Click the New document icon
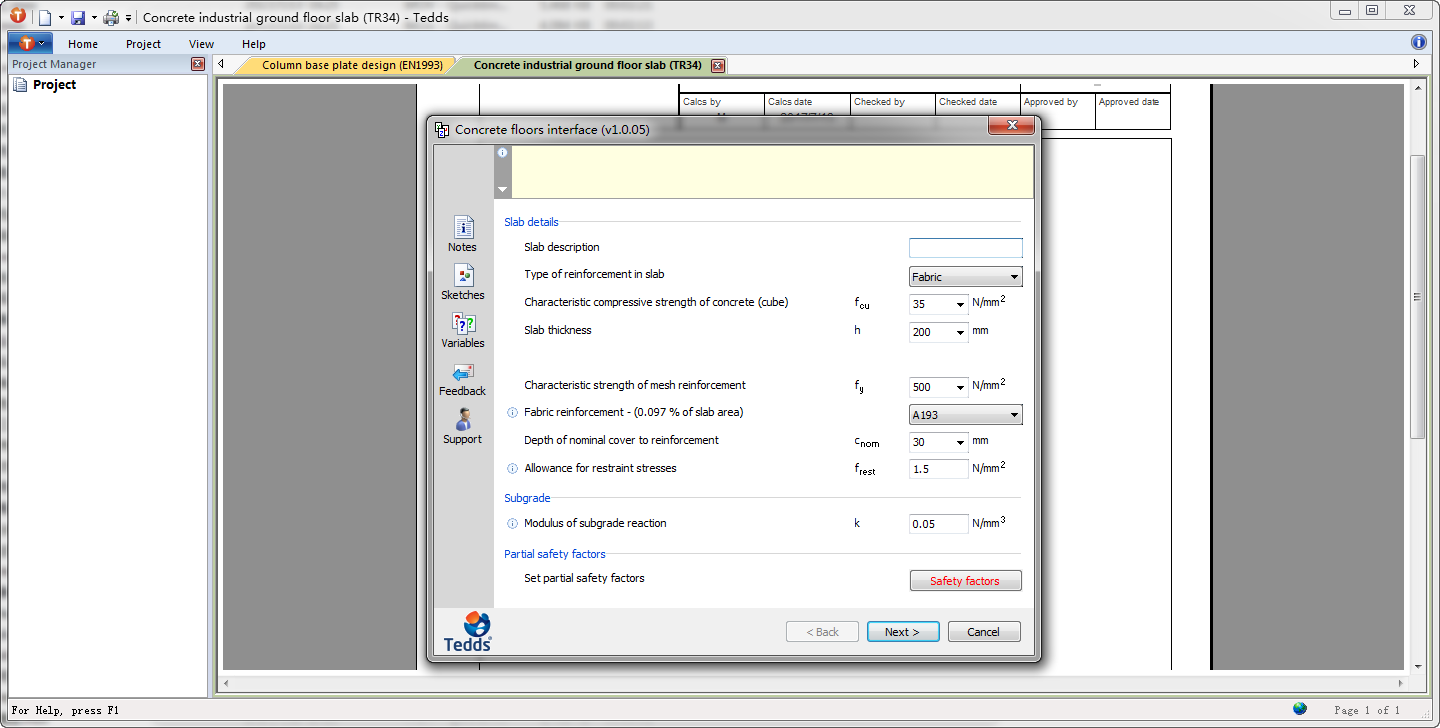The image size is (1440, 728). click(x=45, y=17)
